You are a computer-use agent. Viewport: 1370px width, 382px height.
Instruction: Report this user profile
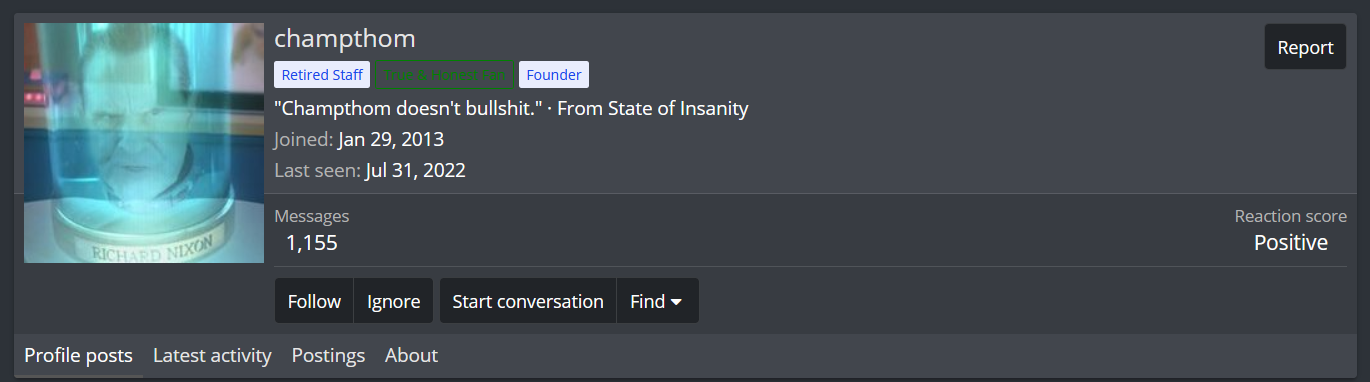coord(1305,47)
